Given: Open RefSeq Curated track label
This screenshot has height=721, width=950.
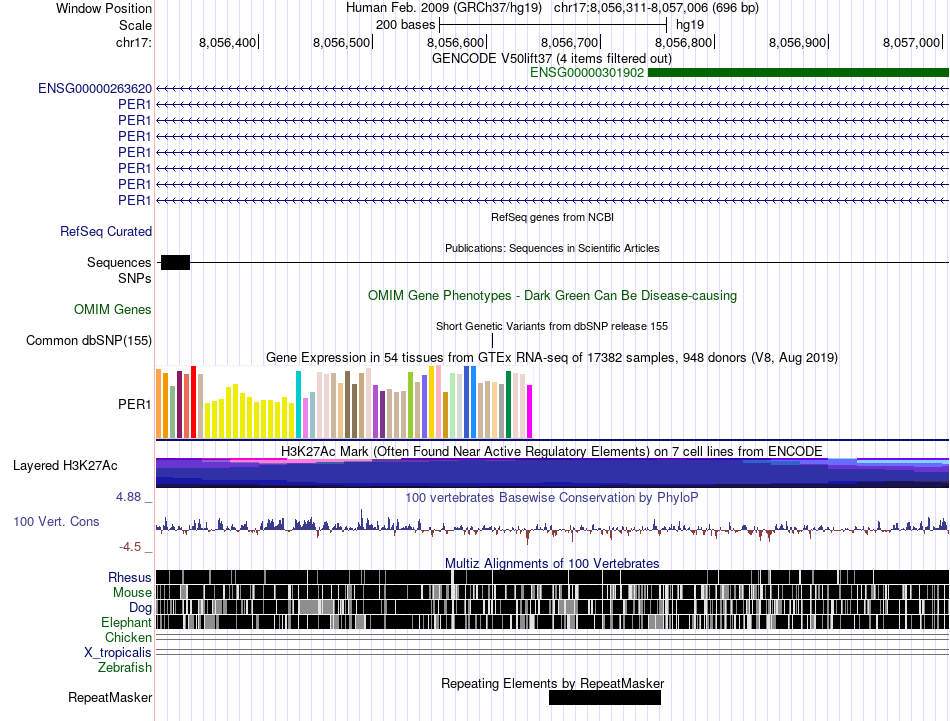Looking at the screenshot, I should 106,231.
